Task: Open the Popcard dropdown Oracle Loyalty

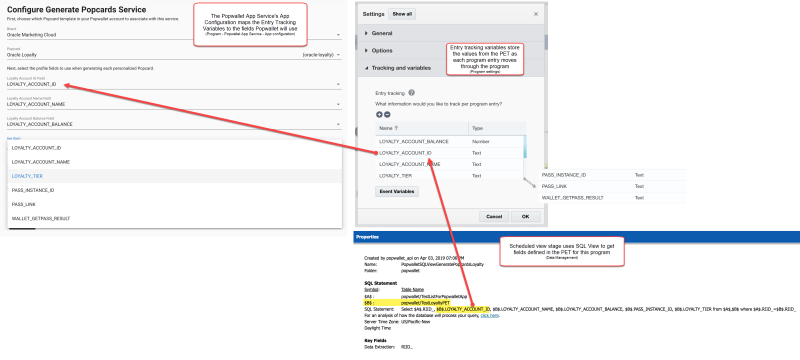Action: [x=174, y=55]
